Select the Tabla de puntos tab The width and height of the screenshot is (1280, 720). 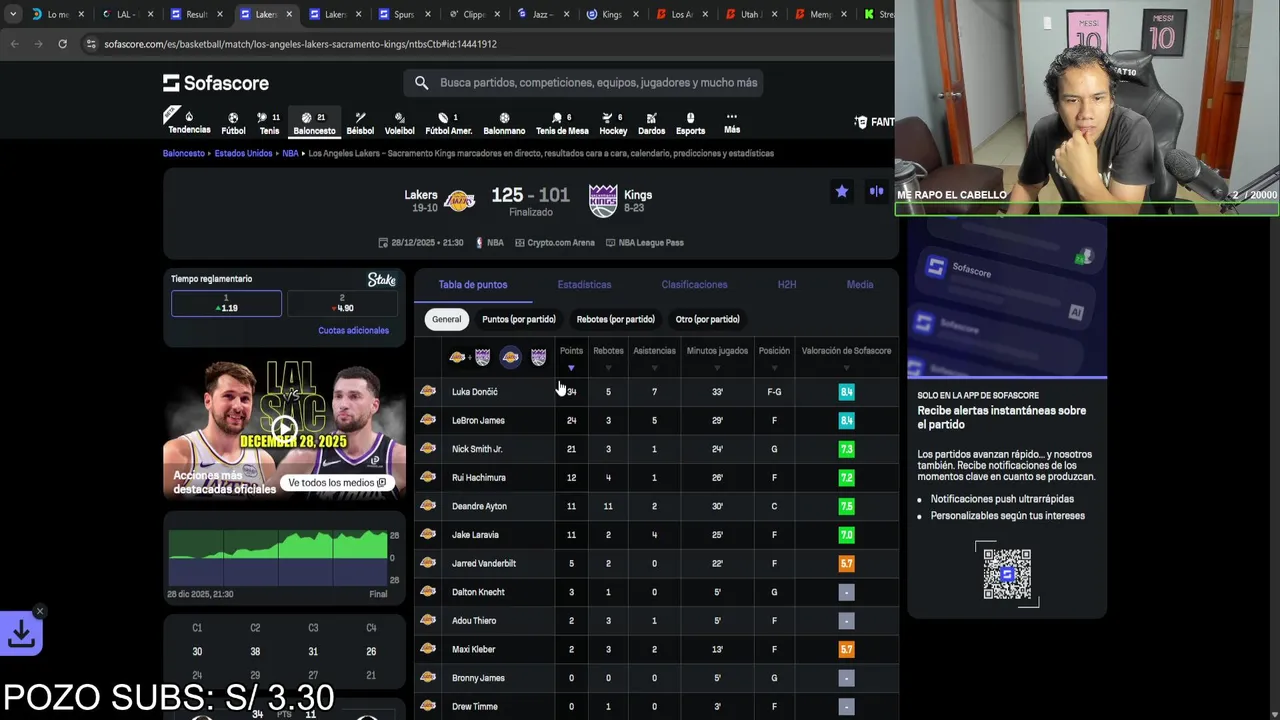473,285
